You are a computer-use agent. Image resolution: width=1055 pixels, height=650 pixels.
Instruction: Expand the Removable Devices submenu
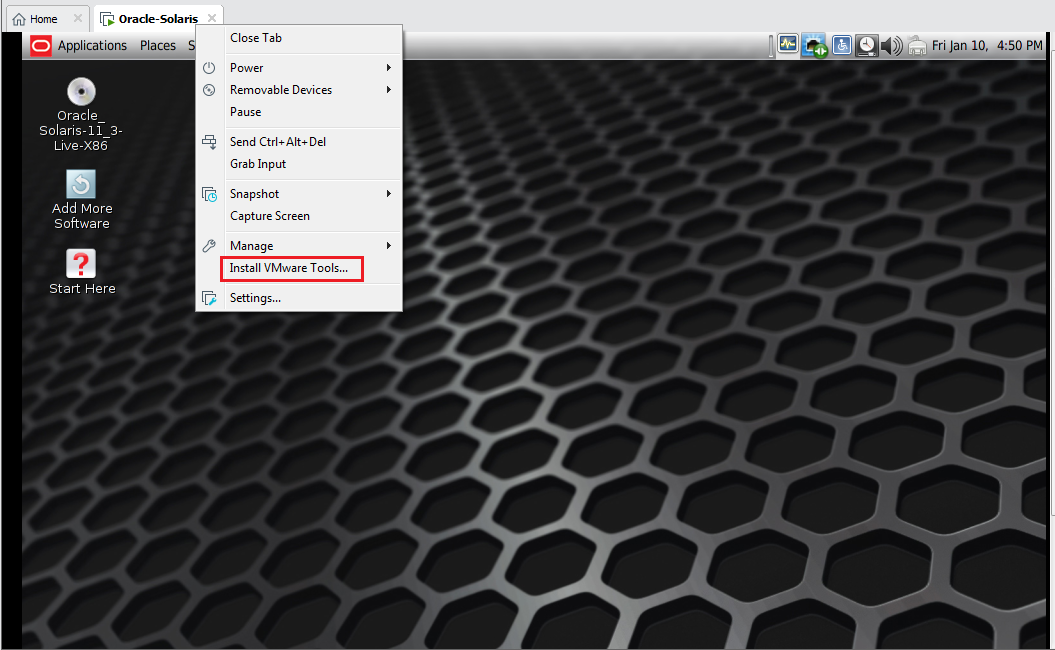pos(280,89)
